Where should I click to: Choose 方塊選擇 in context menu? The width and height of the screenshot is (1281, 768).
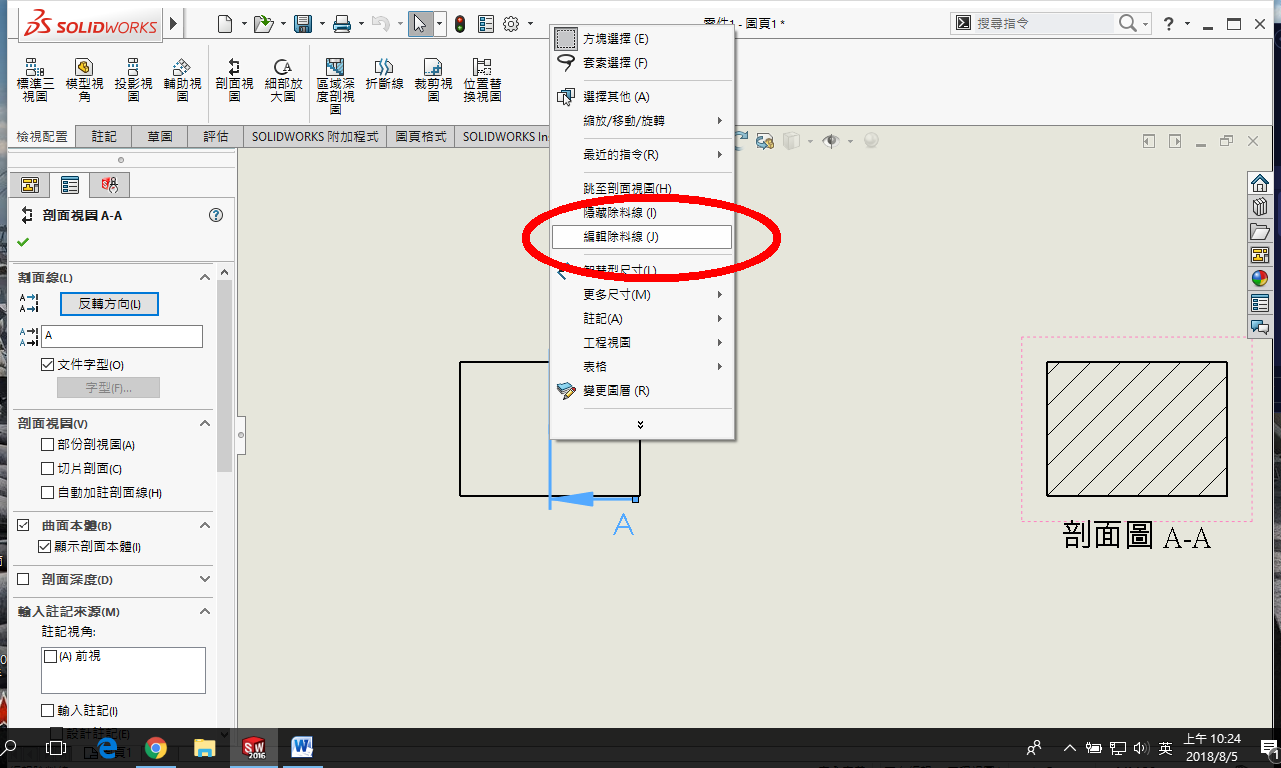coord(642,39)
